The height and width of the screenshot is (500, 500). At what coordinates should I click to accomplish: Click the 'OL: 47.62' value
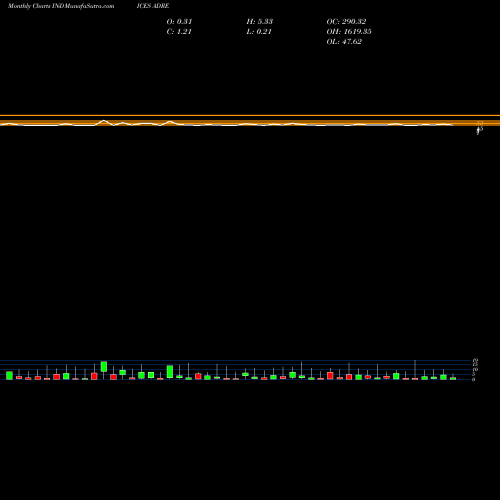point(344,41)
